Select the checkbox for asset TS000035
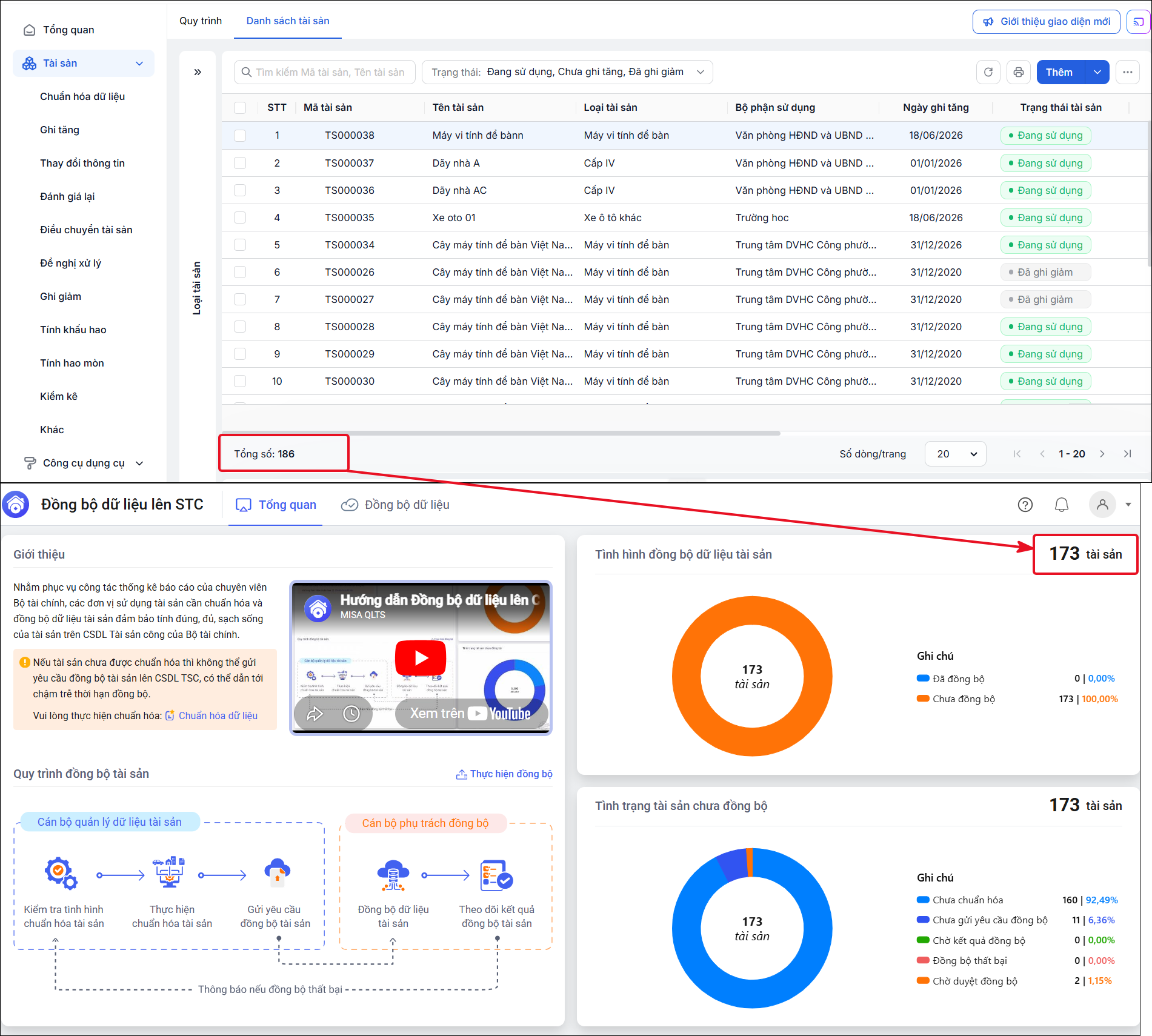The width and height of the screenshot is (1152, 1036). [240, 217]
